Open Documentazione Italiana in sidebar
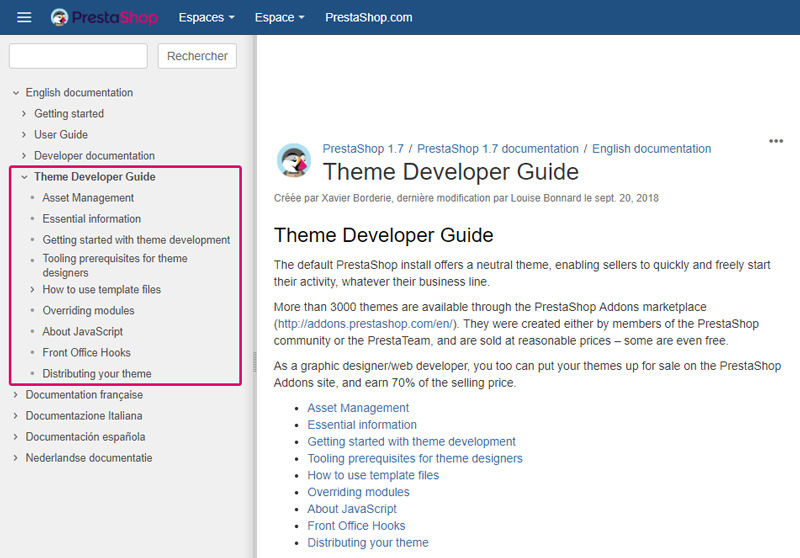The height and width of the screenshot is (558, 800). click(84, 416)
